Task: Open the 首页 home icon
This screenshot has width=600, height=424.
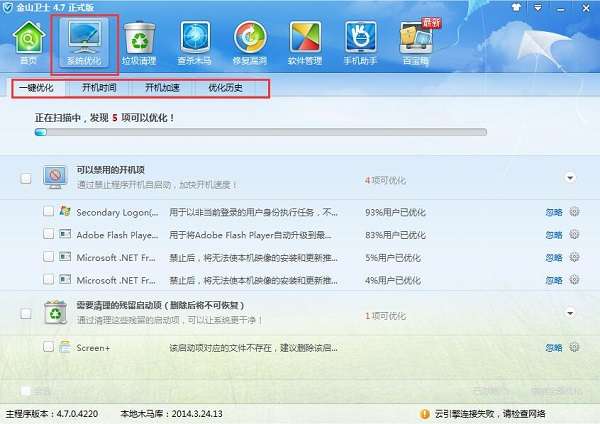Action: pos(29,42)
